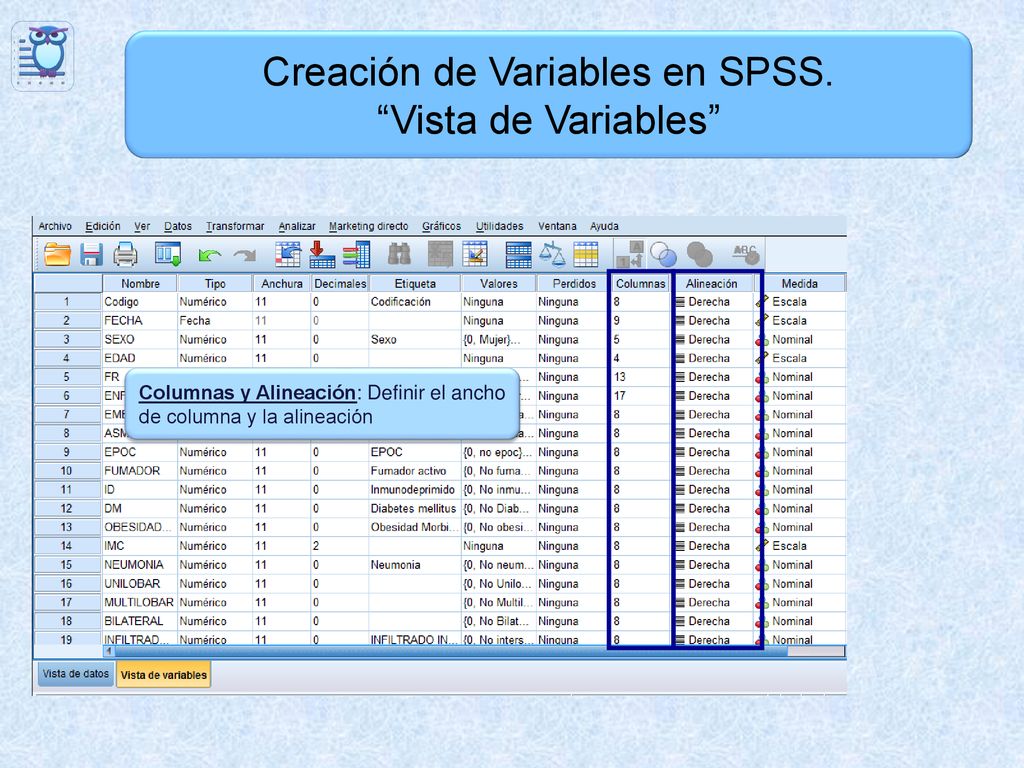1024x768 pixels.
Task: Click the Open file folder icon
Action: pos(57,254)
